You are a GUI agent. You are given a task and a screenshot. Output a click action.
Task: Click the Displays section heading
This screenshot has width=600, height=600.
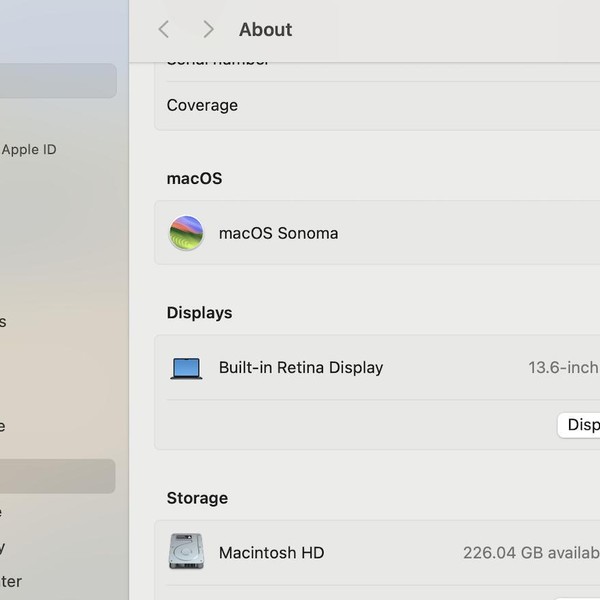199,313
